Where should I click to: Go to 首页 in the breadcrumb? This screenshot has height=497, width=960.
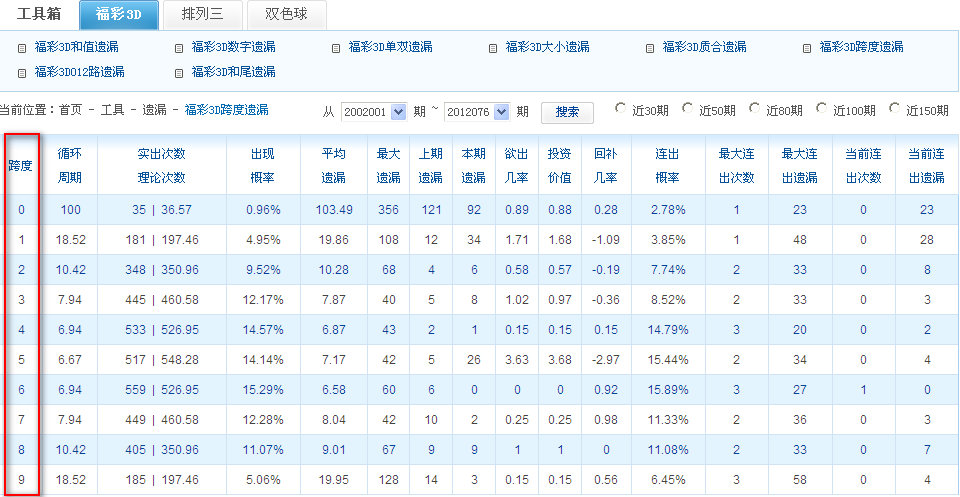(71, 110)
